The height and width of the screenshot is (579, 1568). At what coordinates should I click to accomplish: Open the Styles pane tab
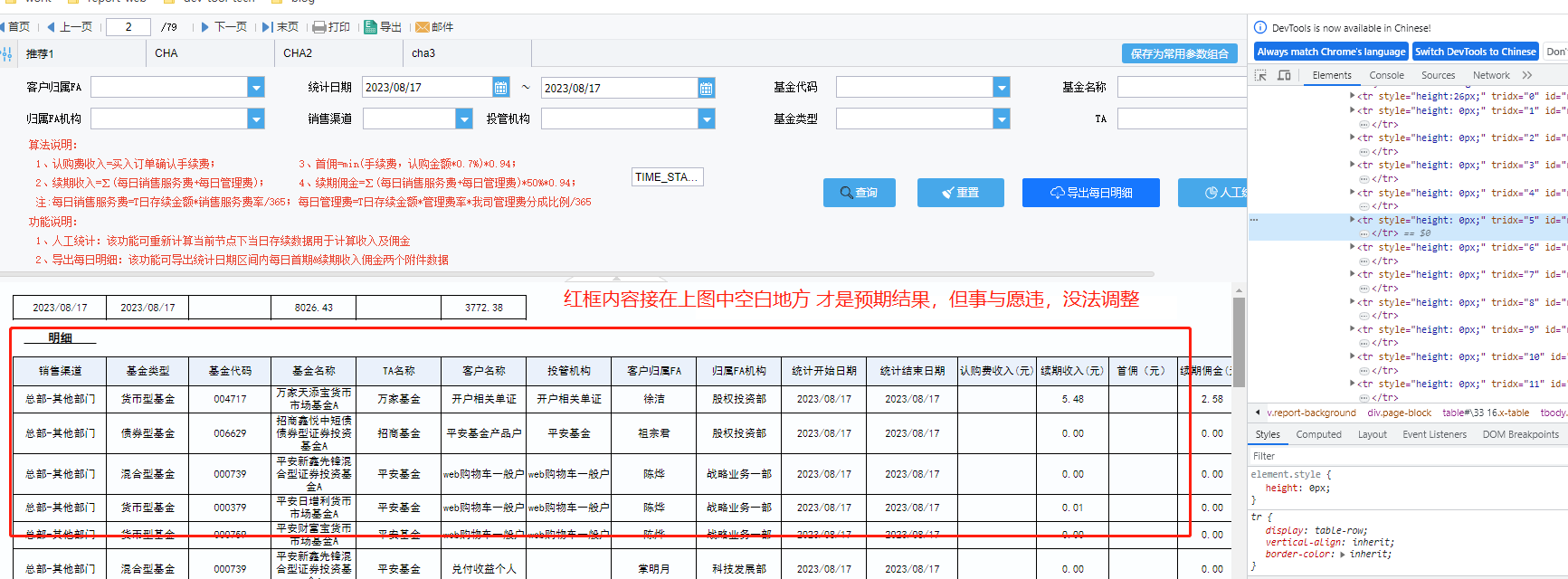1268,434
